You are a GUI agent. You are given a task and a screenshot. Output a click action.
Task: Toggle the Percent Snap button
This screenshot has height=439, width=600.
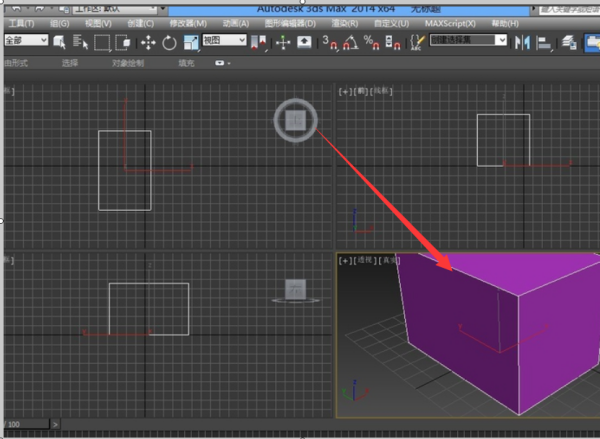372,42
